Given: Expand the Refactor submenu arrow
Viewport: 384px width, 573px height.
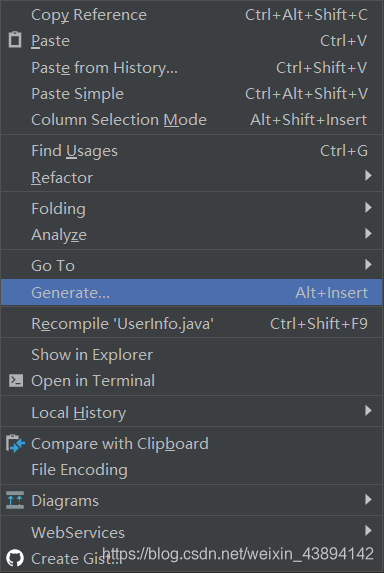Looking at the screenshot, I should pyautogui.click(x=368, y=176).
